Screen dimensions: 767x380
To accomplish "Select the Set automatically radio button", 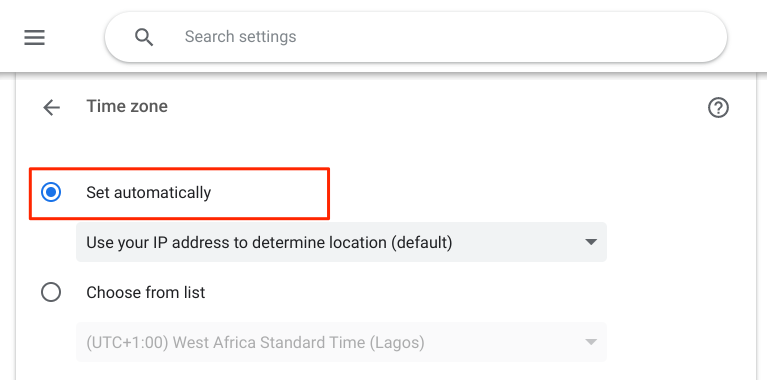I will coord(51,192).
